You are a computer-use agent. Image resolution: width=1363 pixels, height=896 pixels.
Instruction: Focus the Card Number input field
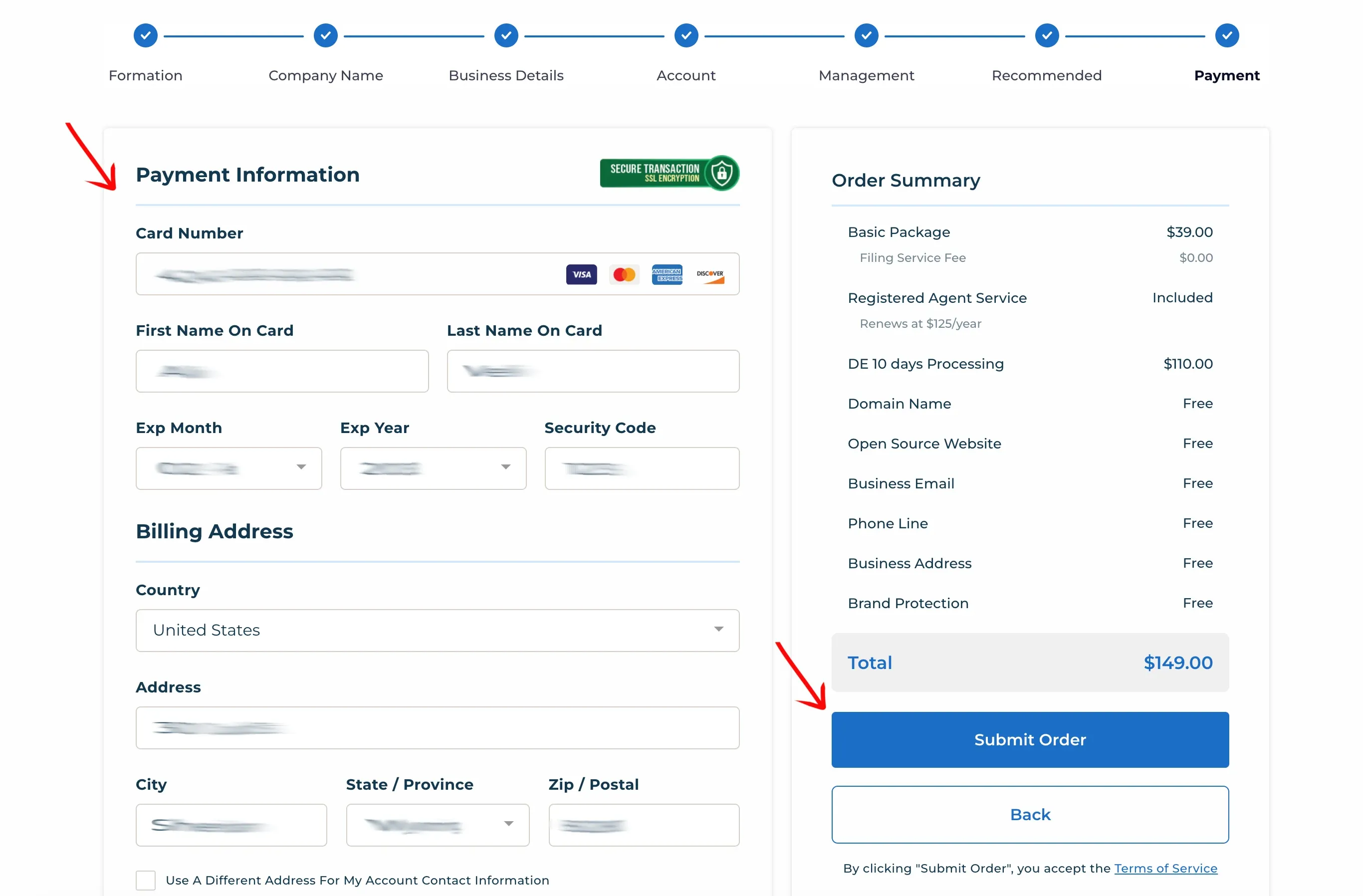(x=438, y=274)
